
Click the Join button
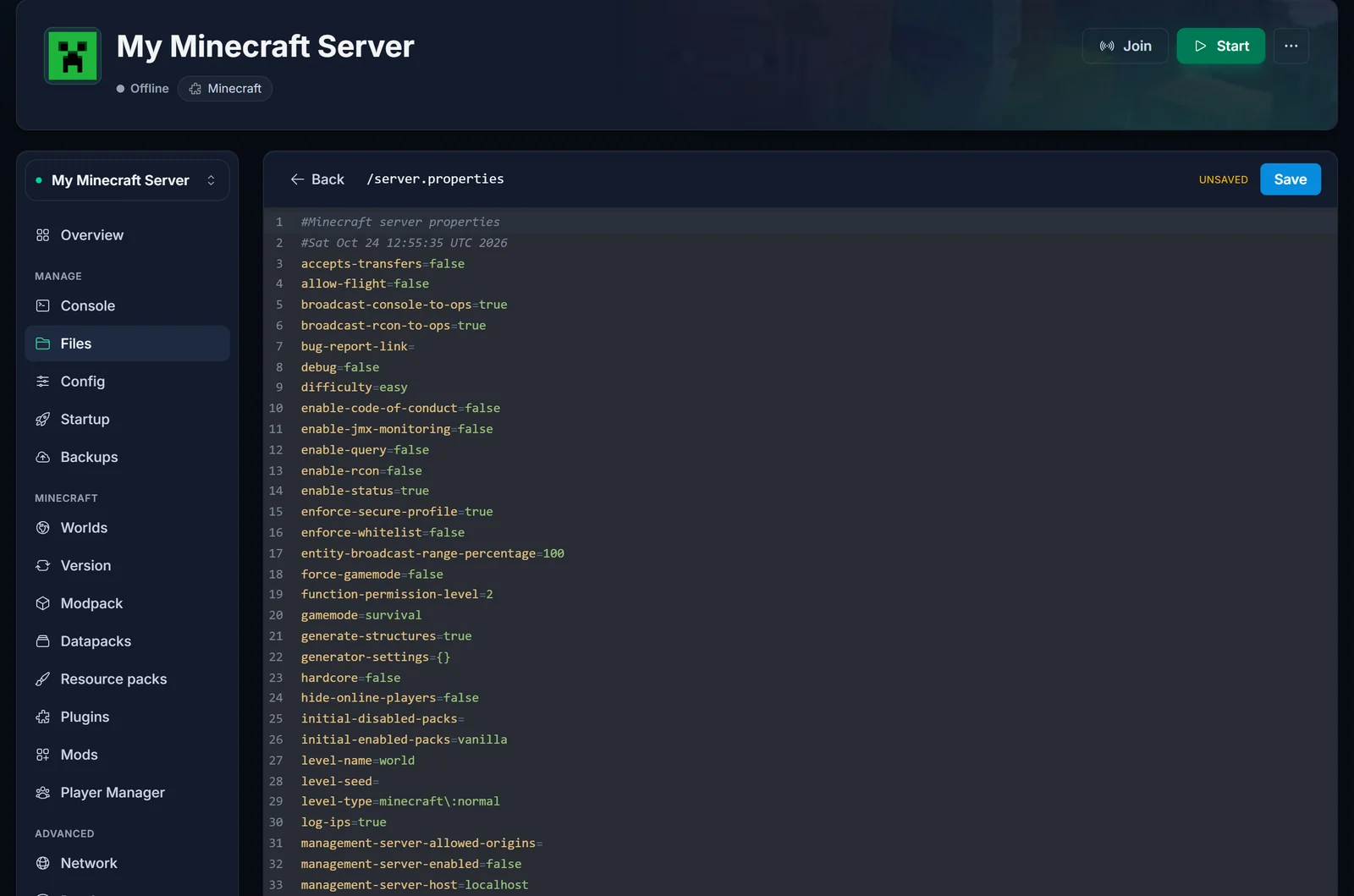click(x=1125, y=46)
